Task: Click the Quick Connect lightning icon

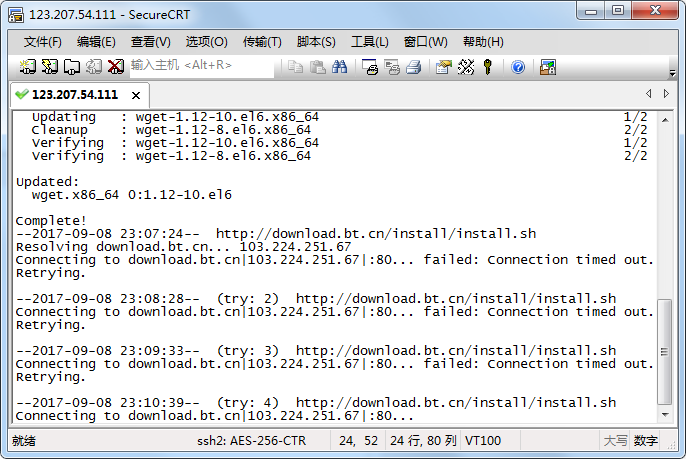Action: 49,67
